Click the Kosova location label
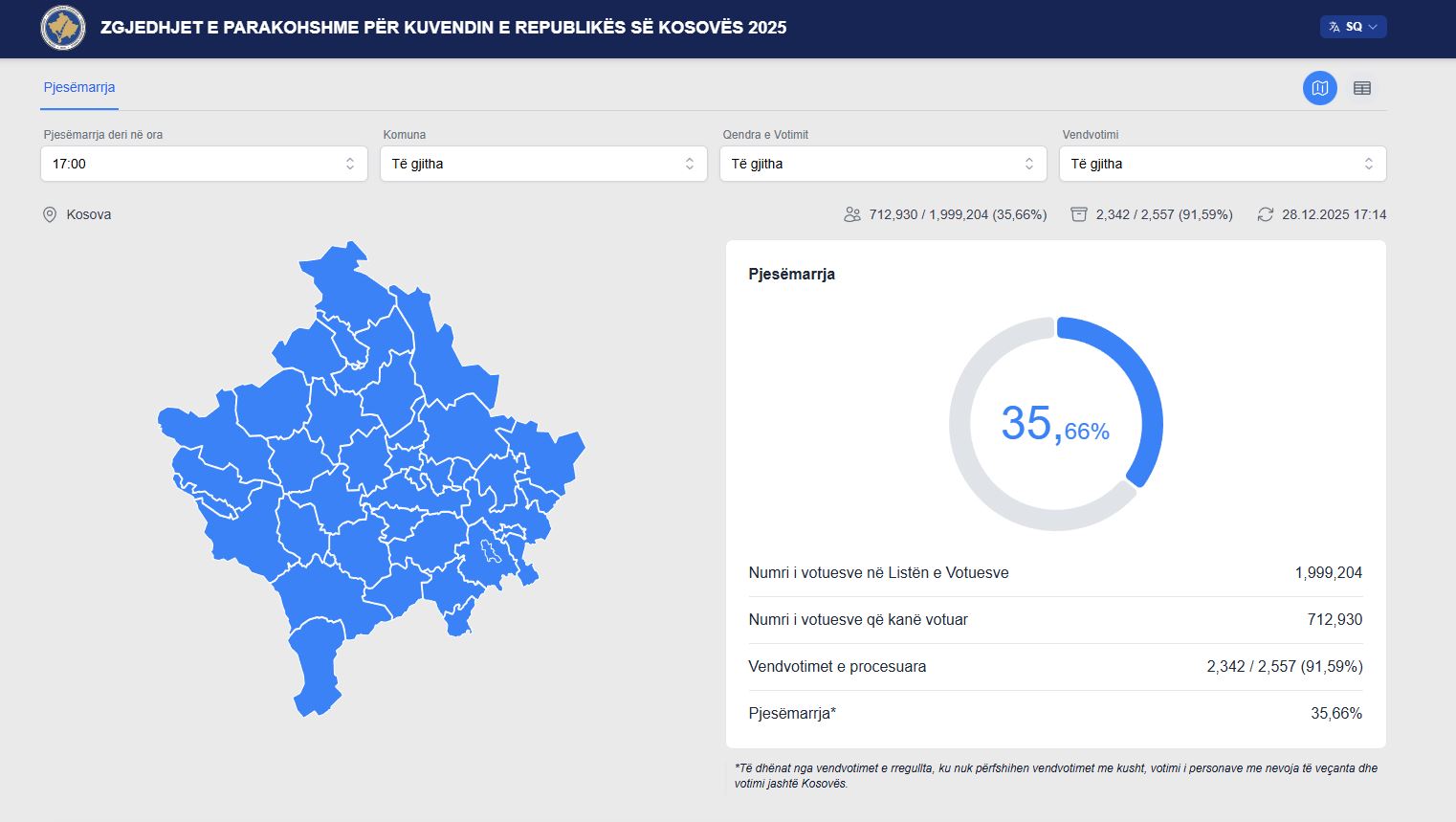Image resolution: width=1456 pixels, height=822 pixels. pos(89,214)
